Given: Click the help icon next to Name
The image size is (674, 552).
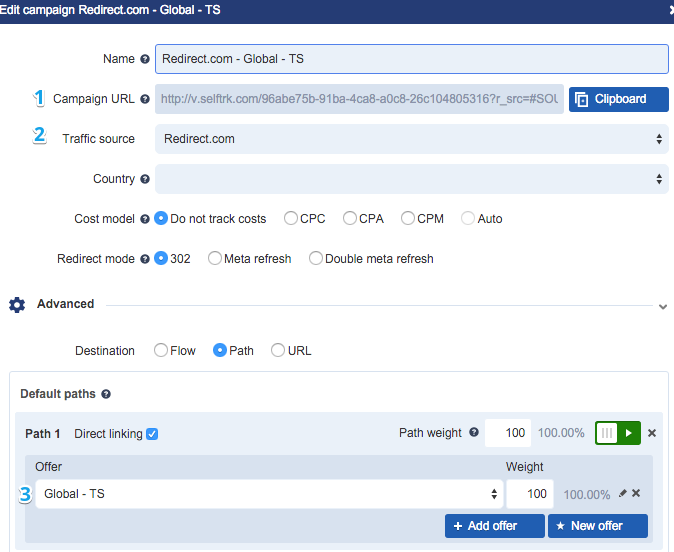Looking at the screenshot, I should point(145,59).
